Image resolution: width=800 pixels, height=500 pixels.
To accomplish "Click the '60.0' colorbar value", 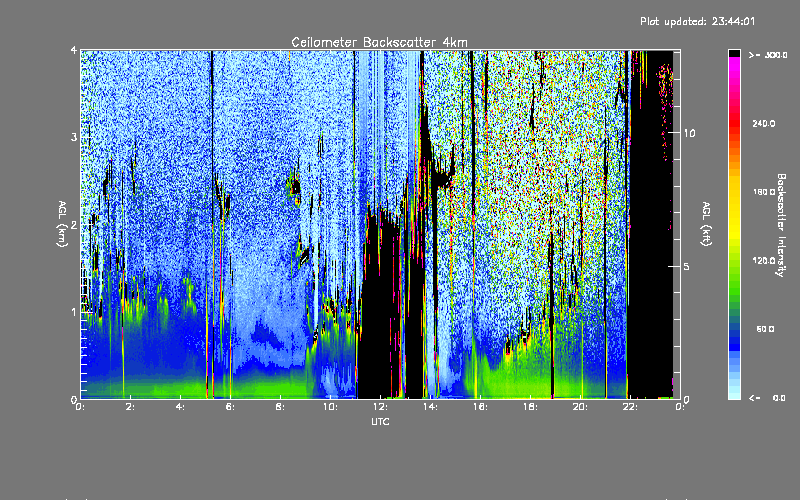I will coord(765,329).
